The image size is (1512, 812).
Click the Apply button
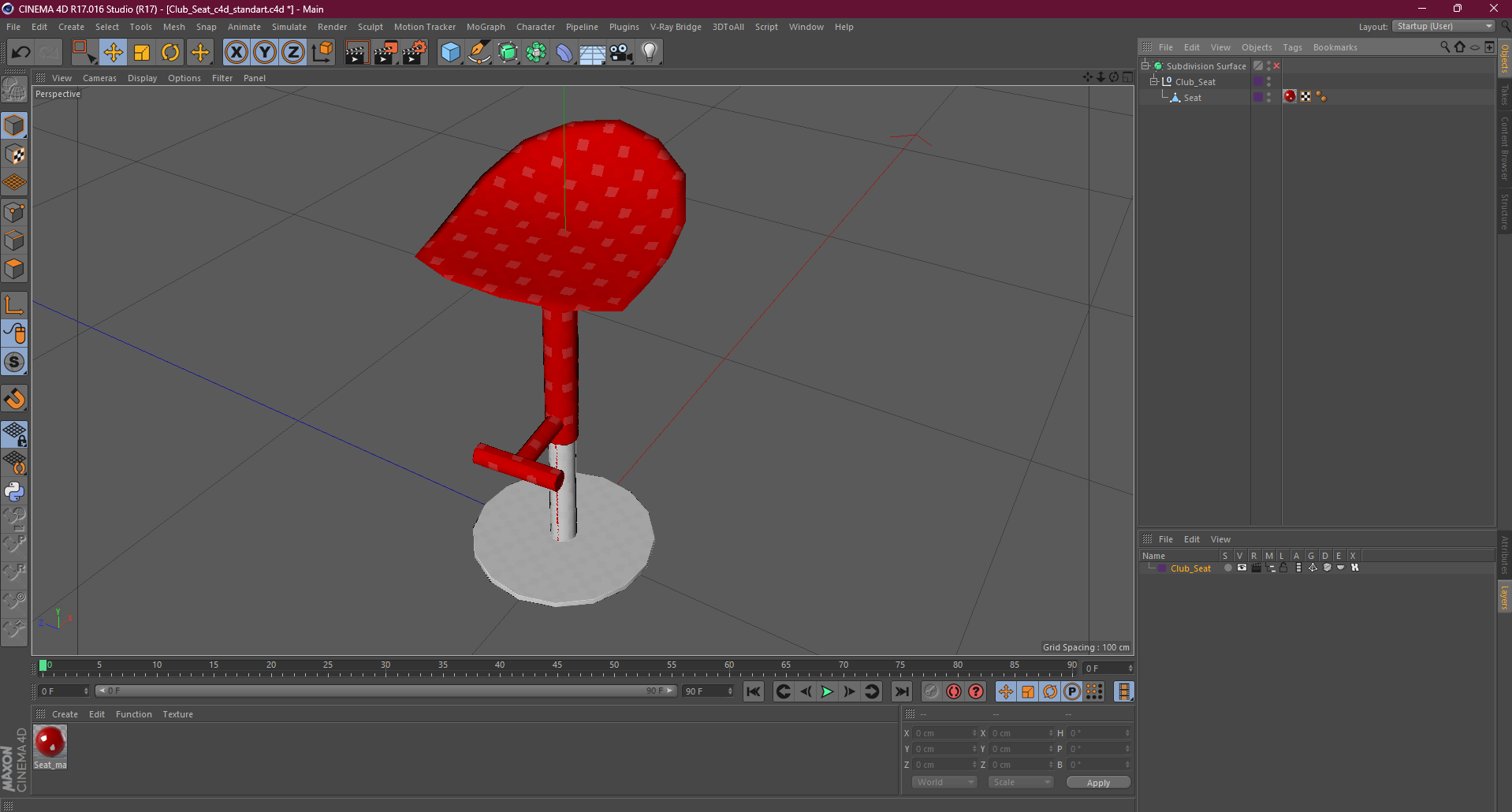(x=1097, y=782)
